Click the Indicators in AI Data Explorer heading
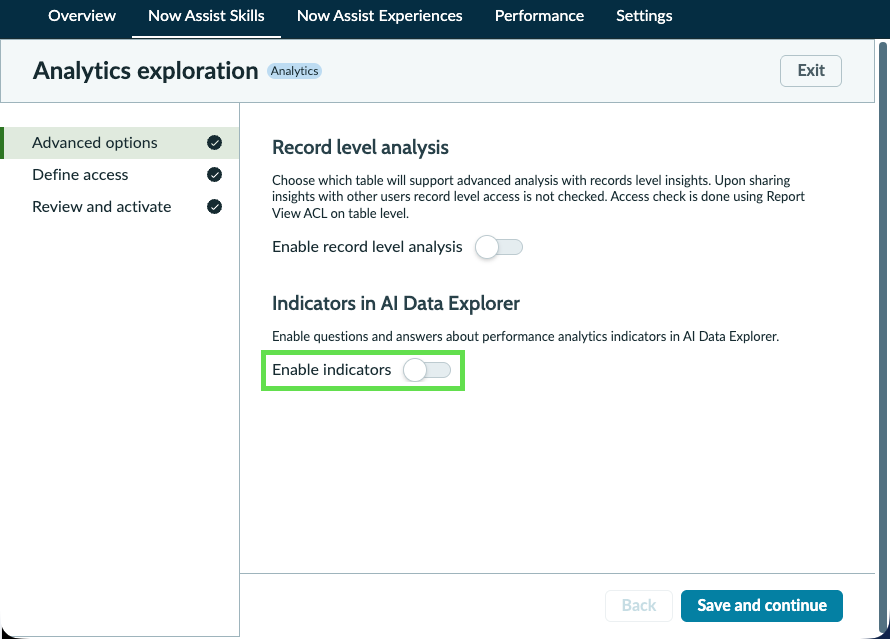The width and height of the screenshot is (890, 639). [x=396, y=304]
